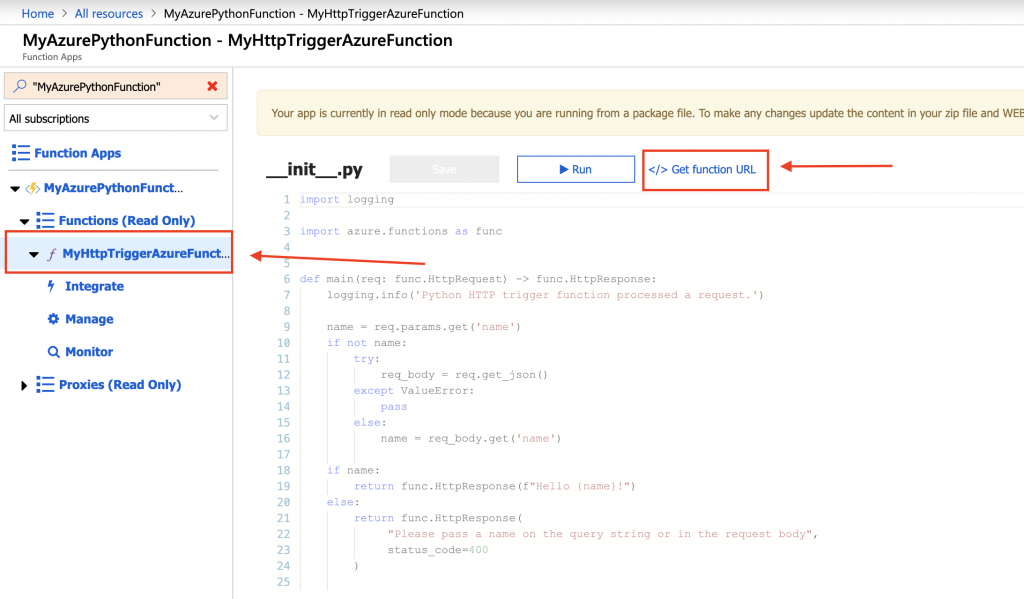Image resolution: width=1024 pixels, height=599 pixels.
Task: Collapse the MyHttpTriggerAzureFunction tree arrow
Action: coord(34,255)
